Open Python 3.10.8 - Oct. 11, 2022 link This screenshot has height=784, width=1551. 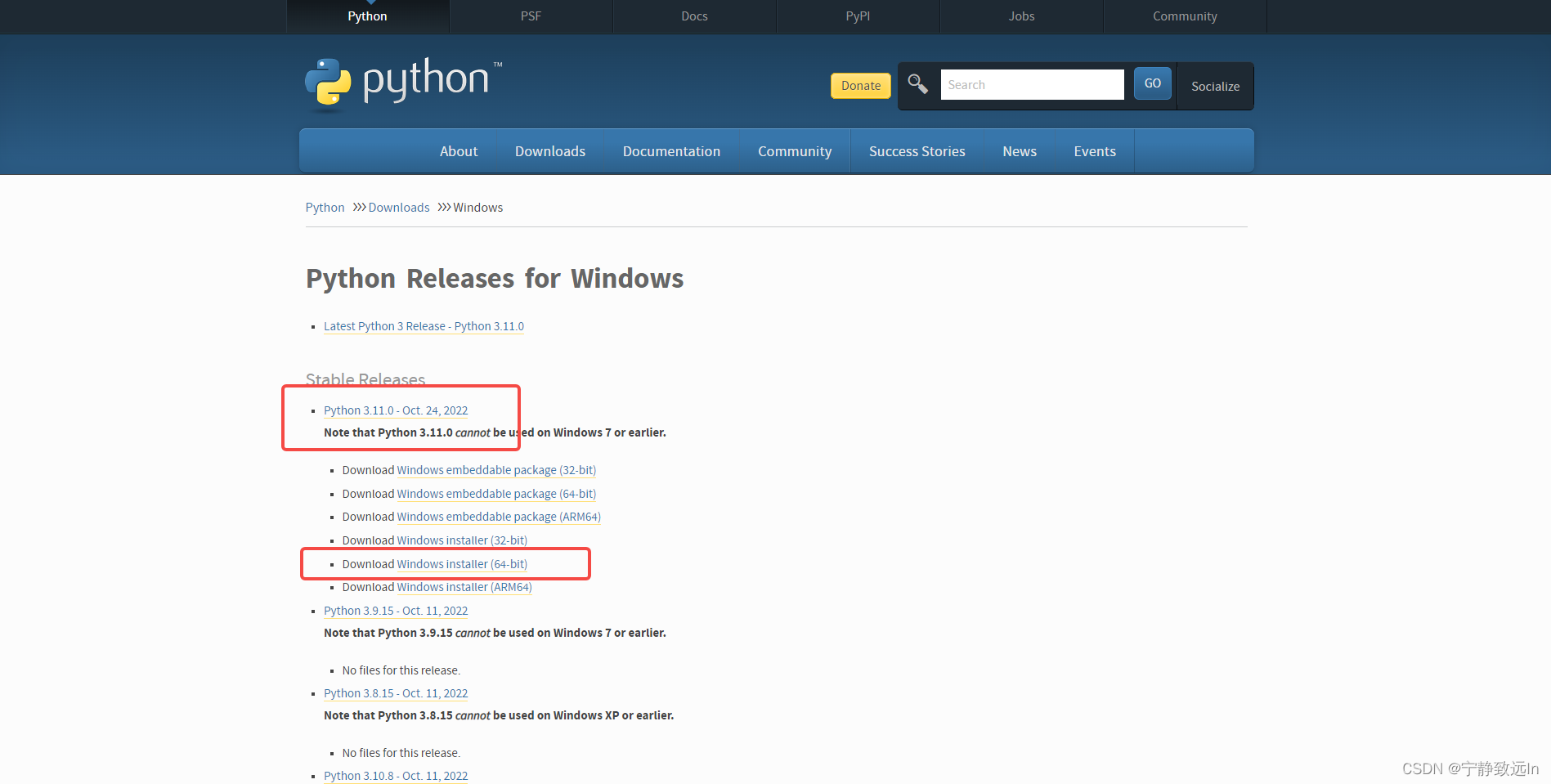[396, 776]
